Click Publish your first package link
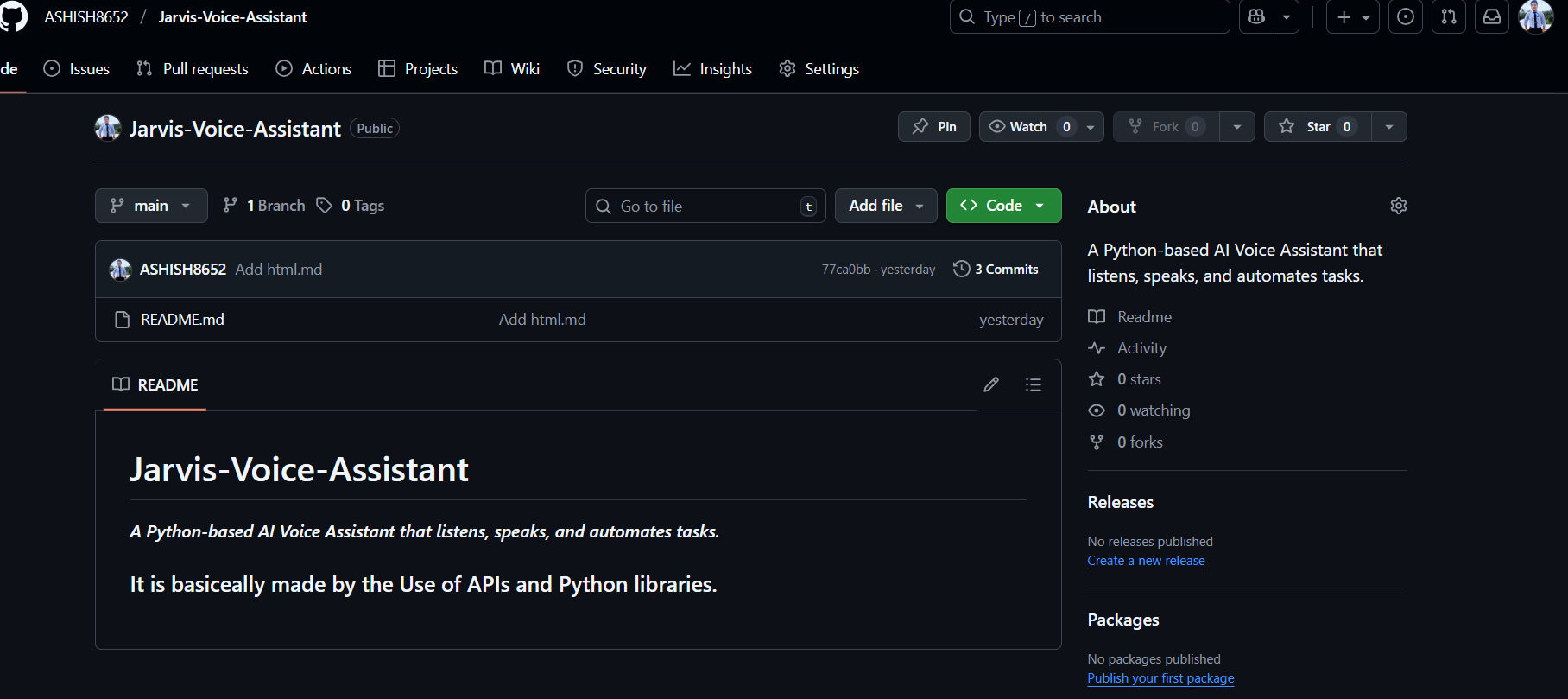This screenshot has width=1568, height=699. (x=1160, y=678)
